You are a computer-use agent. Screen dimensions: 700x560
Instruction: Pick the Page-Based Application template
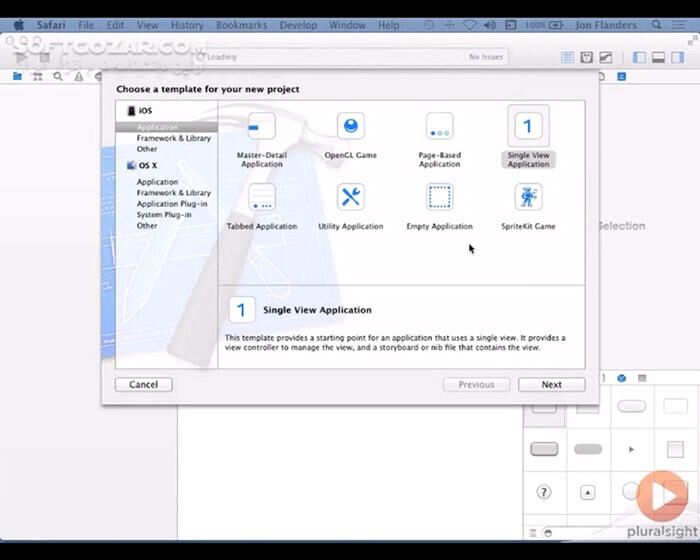(x=439, y=129)
